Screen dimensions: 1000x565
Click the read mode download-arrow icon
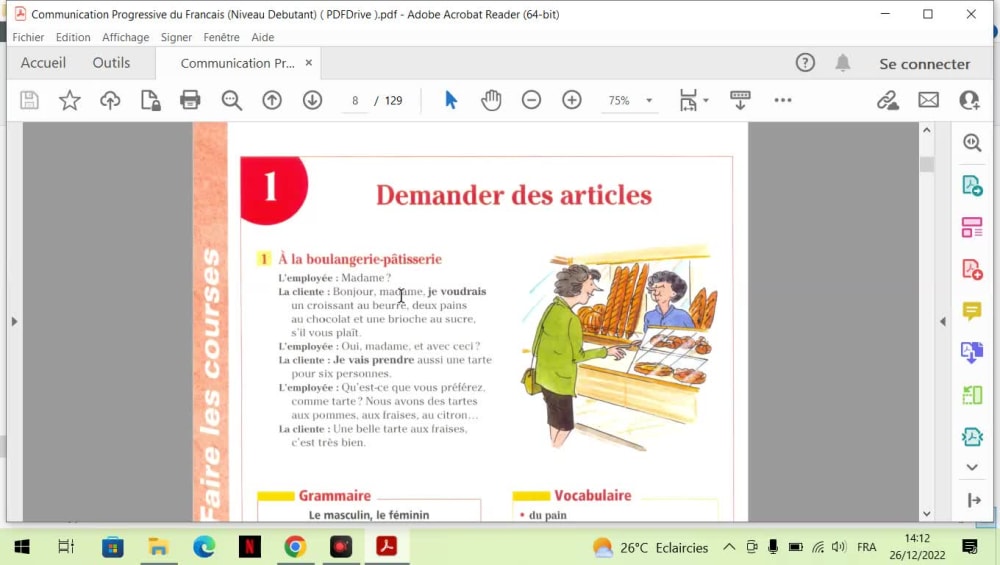pyautogui.click(x=740, y=100)
